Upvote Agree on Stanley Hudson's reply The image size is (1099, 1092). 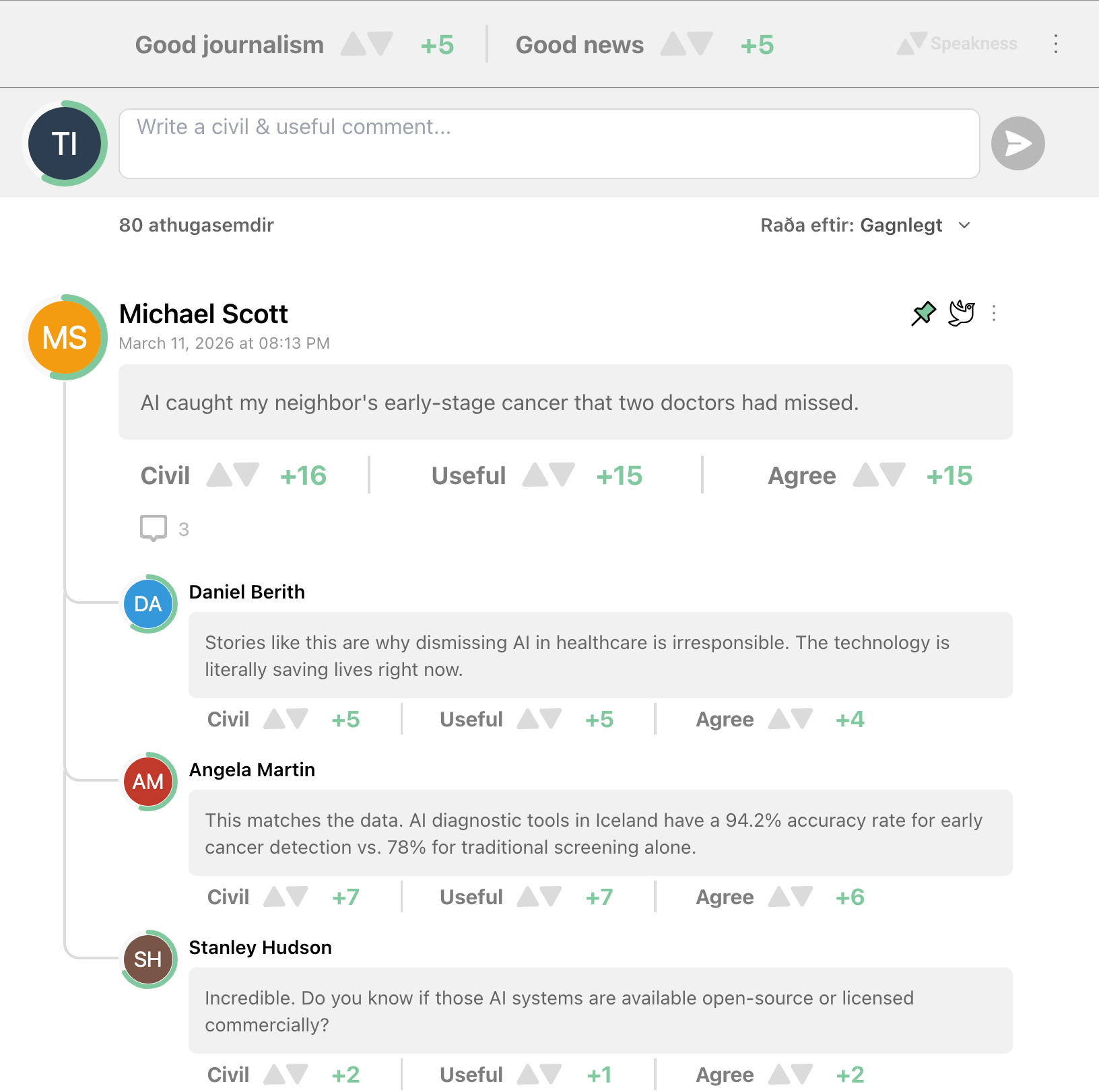pyautogui.click(x=779, y=1074)
